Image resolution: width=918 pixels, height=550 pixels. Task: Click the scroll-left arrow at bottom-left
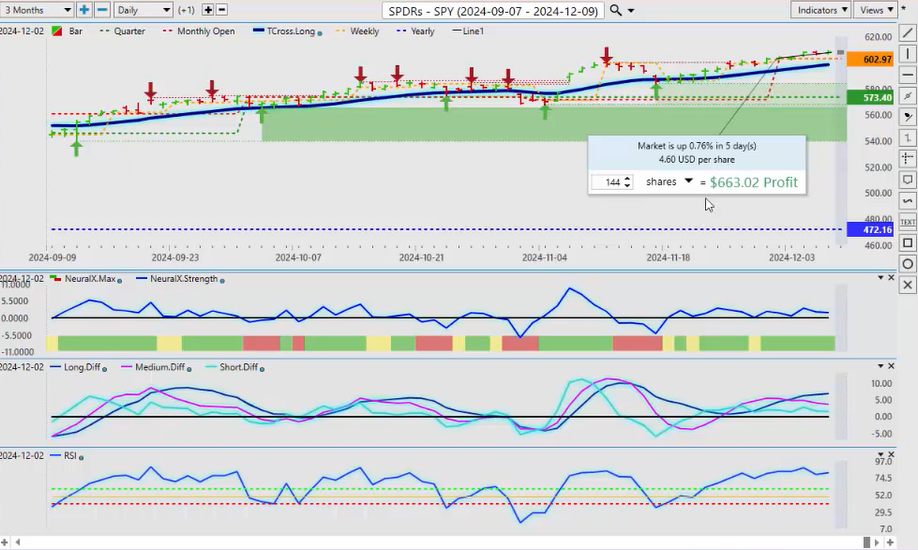18,542
